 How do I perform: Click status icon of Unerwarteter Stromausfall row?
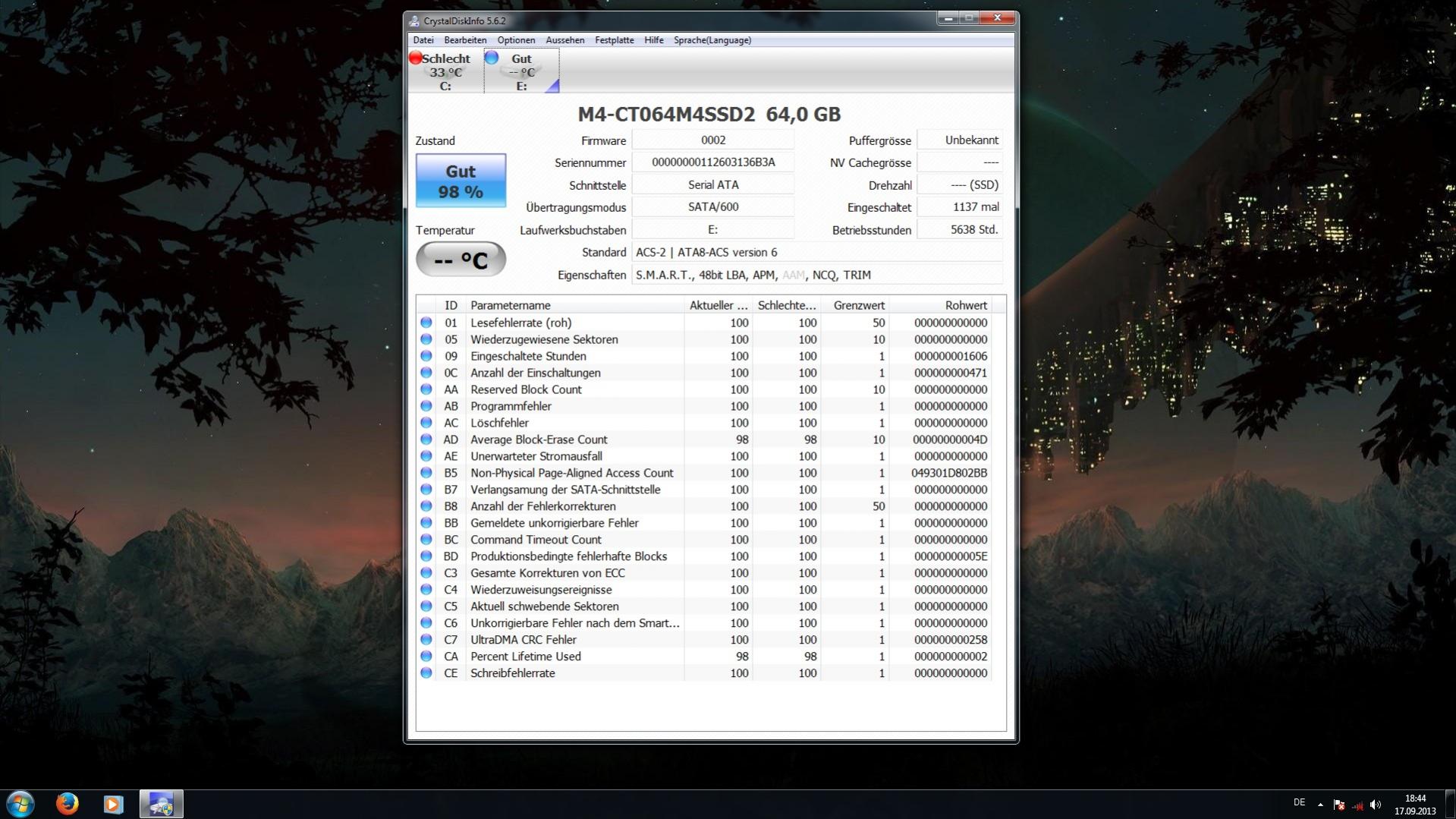click(x=426, y=456)
